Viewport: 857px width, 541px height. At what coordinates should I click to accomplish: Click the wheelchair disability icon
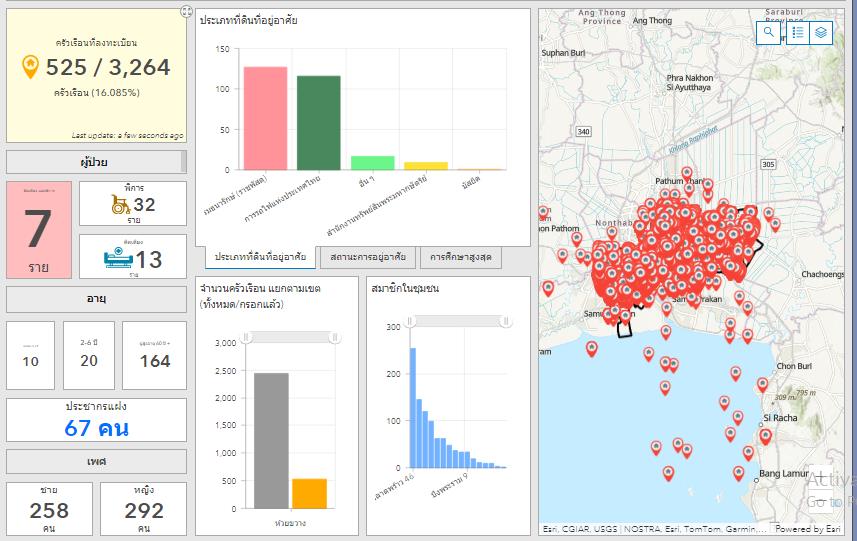click(x=119, y=205)
